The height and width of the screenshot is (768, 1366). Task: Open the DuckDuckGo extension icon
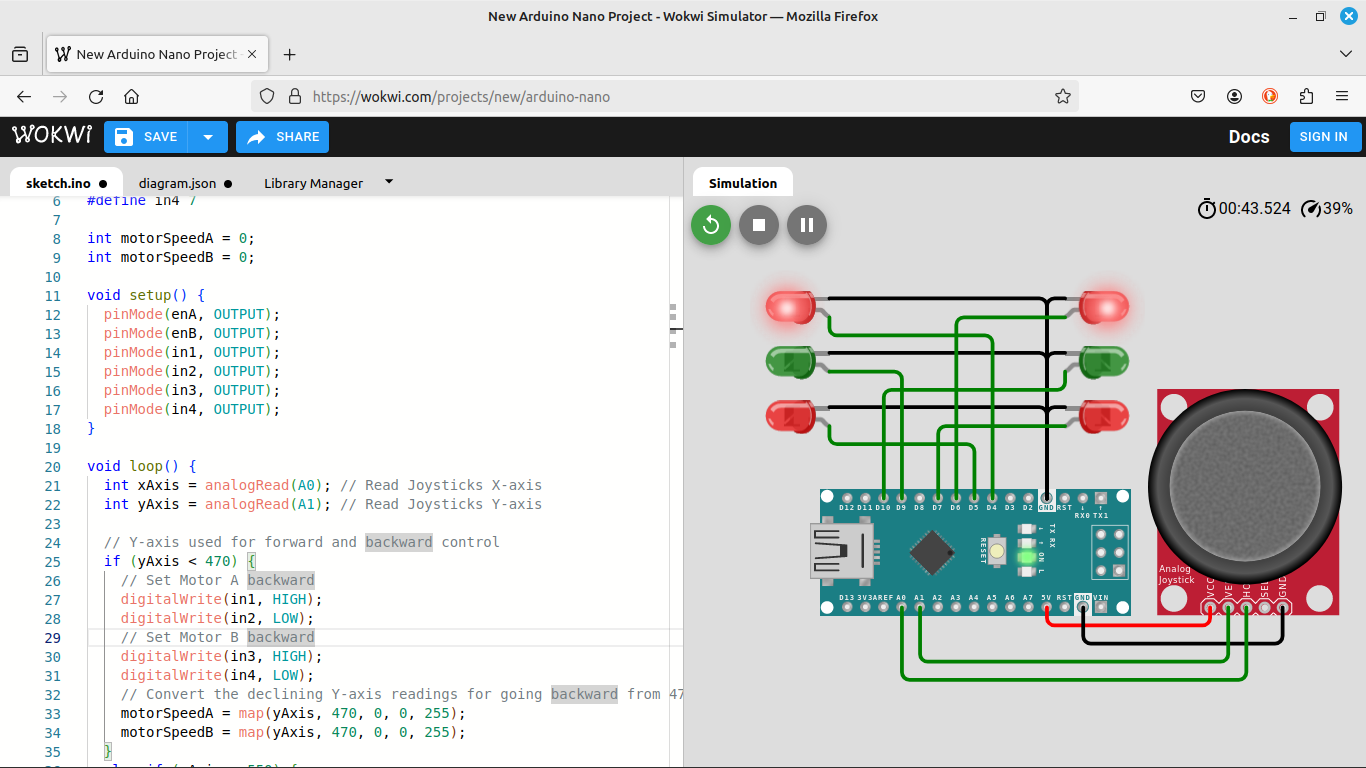click(x=1270, y=97)
